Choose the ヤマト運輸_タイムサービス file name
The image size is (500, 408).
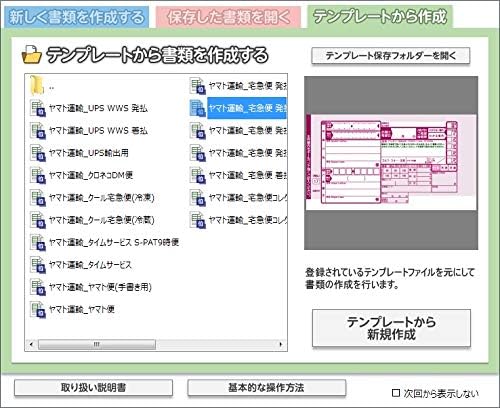coord(90,265)
